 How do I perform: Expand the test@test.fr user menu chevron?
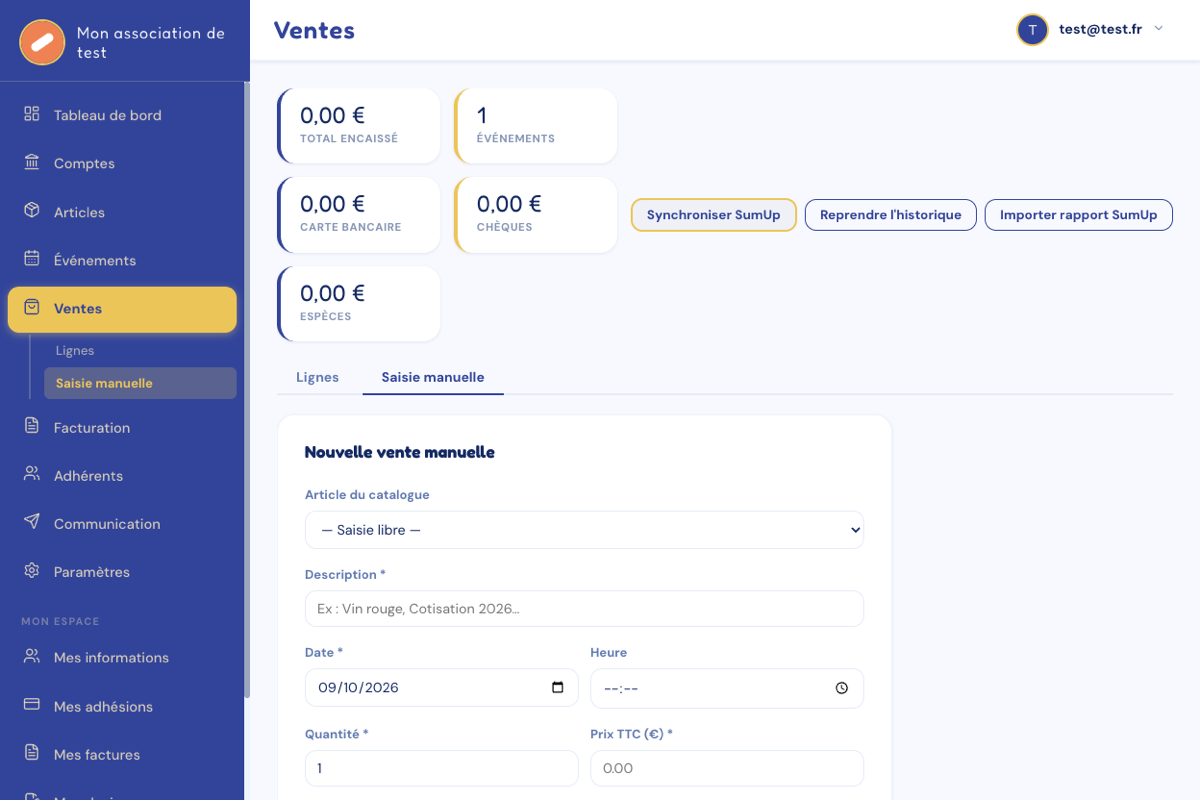[1159, 29]
